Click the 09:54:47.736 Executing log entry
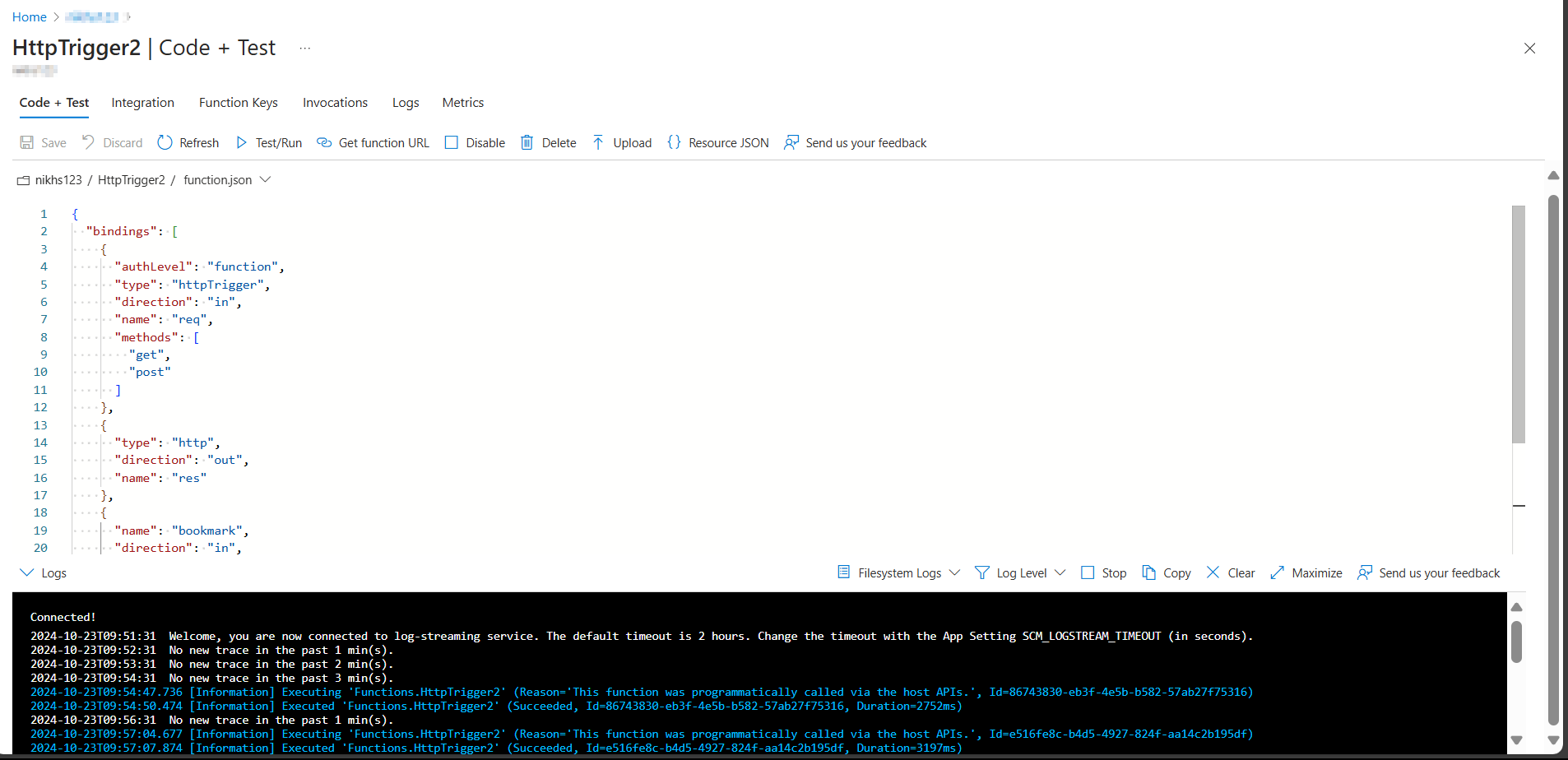This screenshot has width=1568, height=760. (x=642, y=693)
